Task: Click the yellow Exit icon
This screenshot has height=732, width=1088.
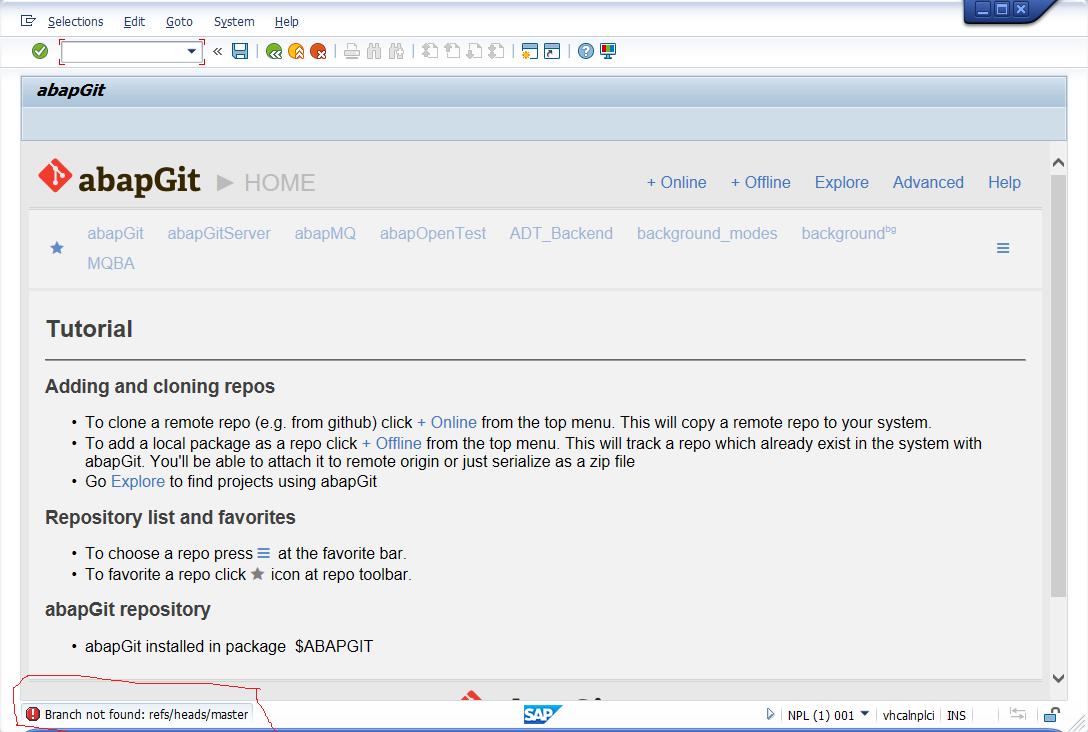Action: [x=297, y=51]
